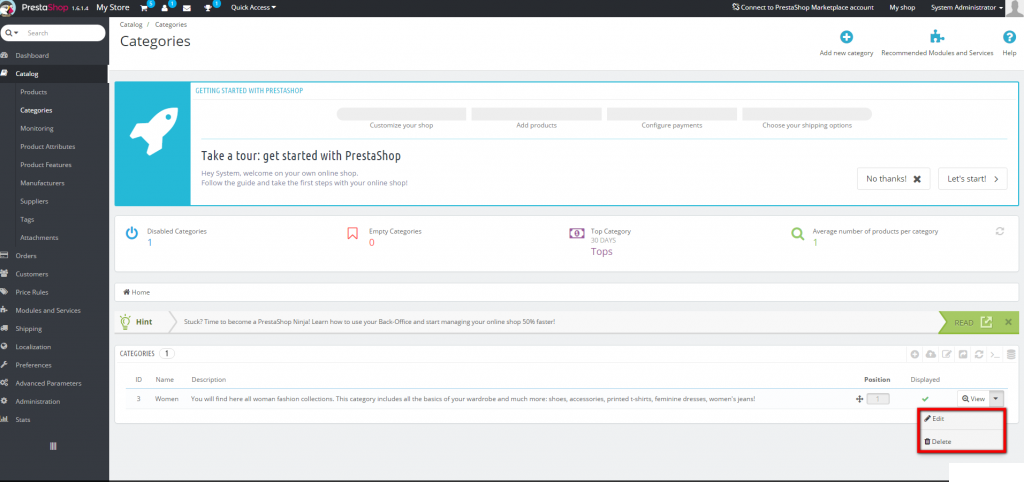The image size is (1024, 482).
Task: Click the Position value field for Women
Action: 878,399
